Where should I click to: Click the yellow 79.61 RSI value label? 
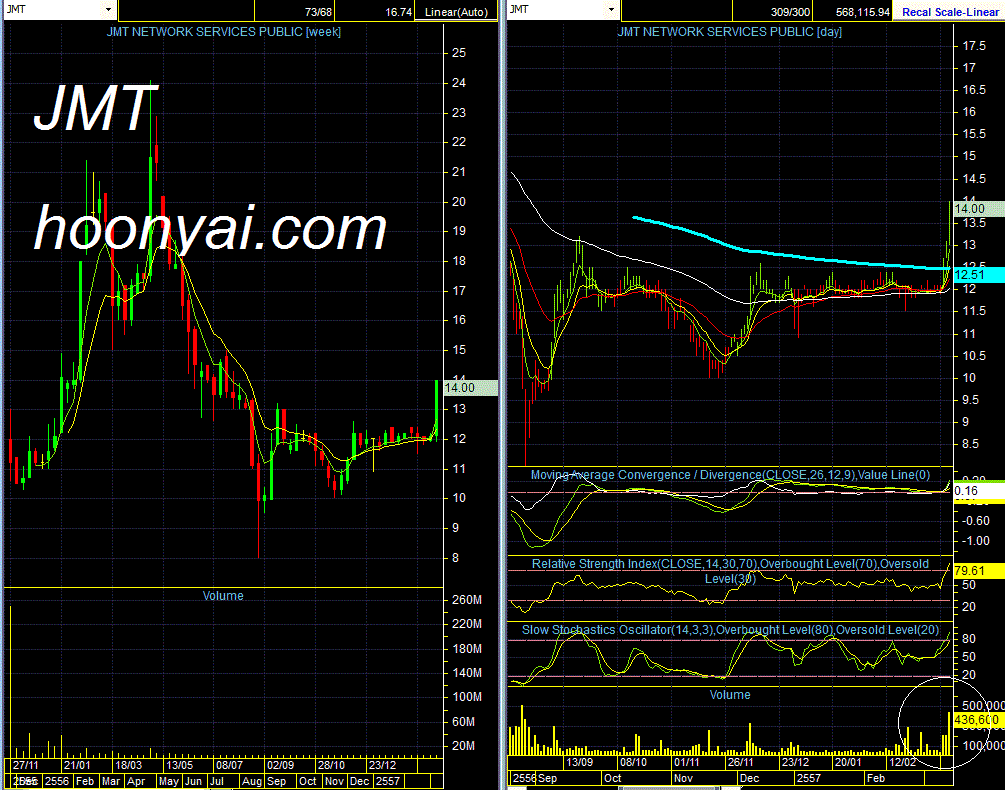[979, 570]
